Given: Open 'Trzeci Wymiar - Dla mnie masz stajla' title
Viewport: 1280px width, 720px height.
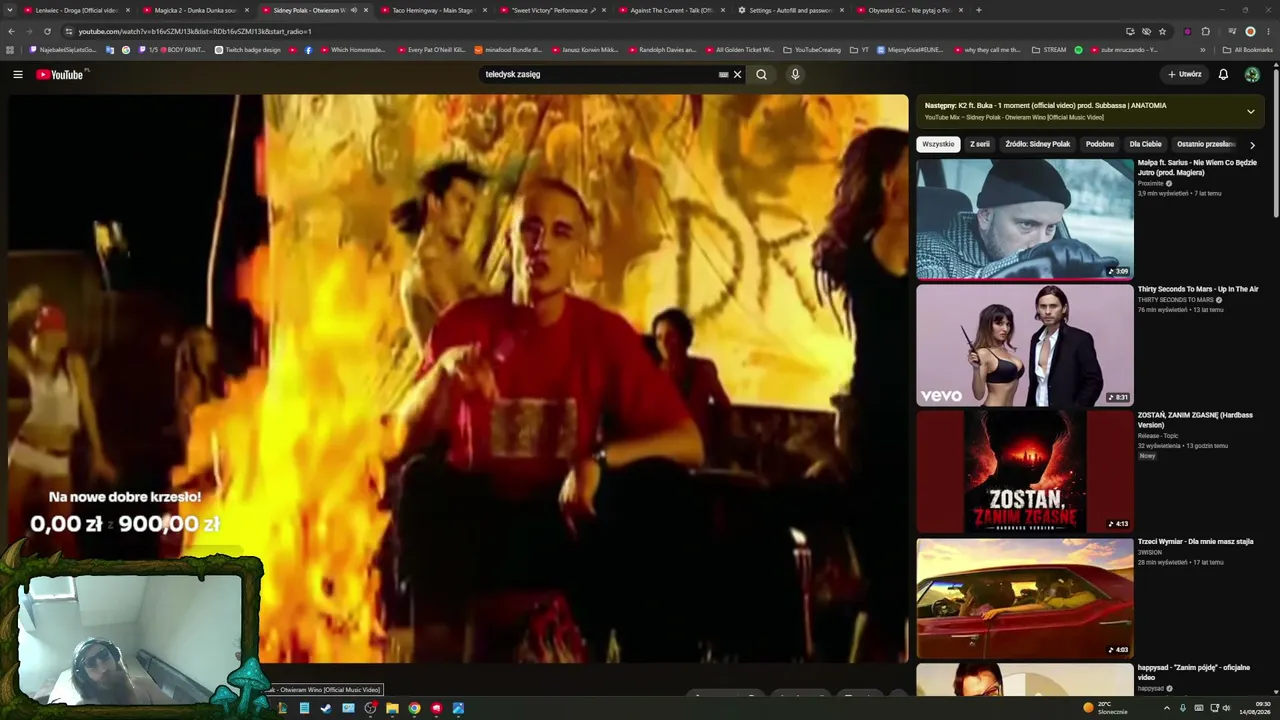Looking at the screenshot, I should click(x=1195, y=541).
